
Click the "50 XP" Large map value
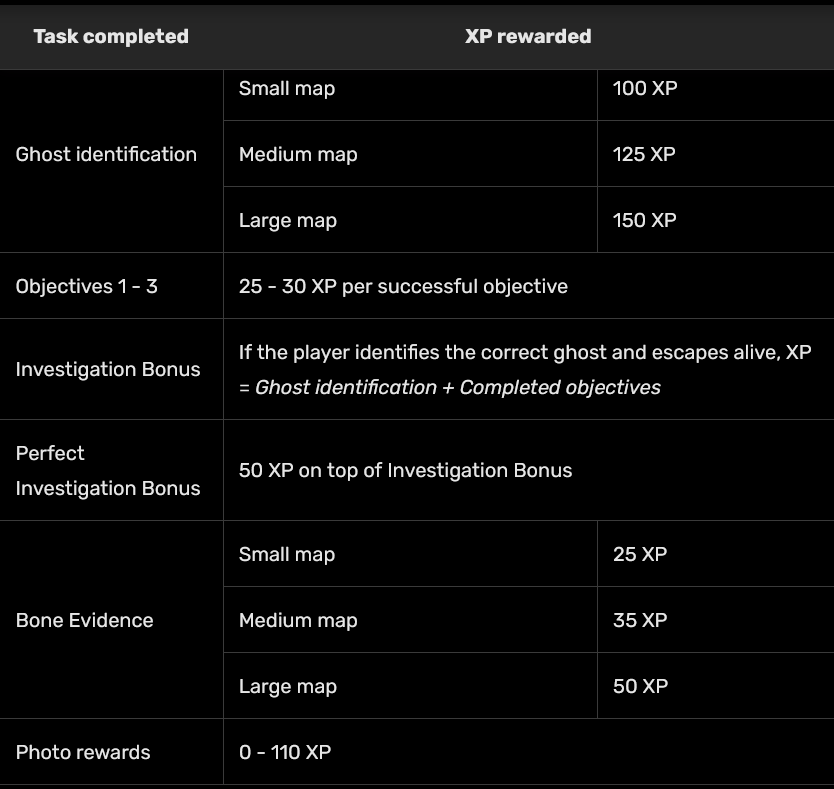tap(640, 686)
